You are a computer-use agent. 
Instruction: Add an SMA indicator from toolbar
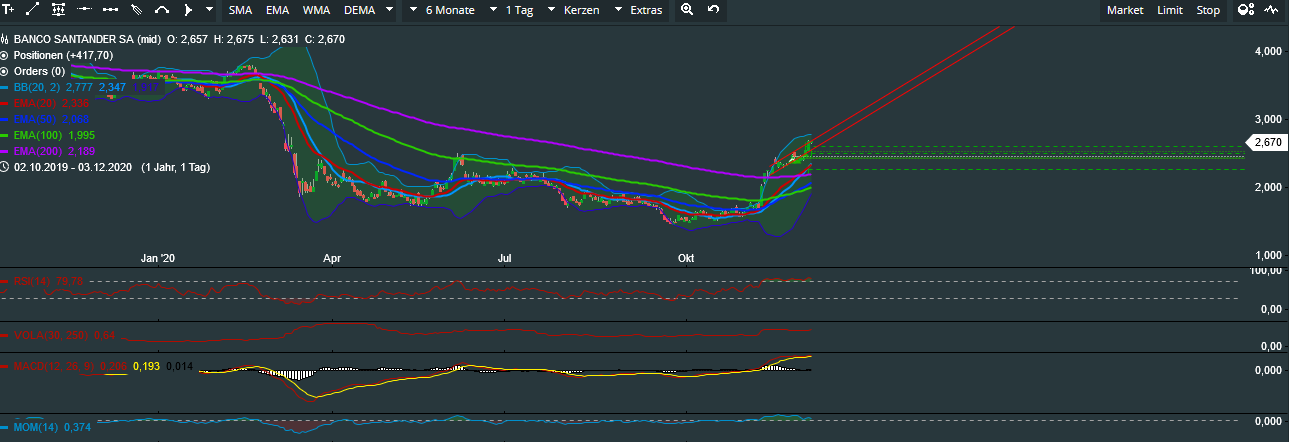pyautogui.click(x=240, y=10)
